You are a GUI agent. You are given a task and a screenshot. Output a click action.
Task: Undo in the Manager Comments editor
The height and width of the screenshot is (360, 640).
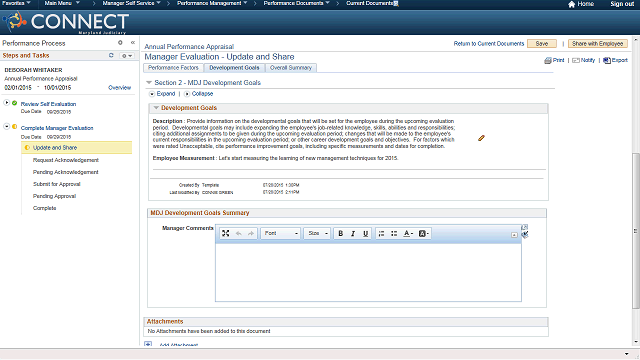point(239,233)
